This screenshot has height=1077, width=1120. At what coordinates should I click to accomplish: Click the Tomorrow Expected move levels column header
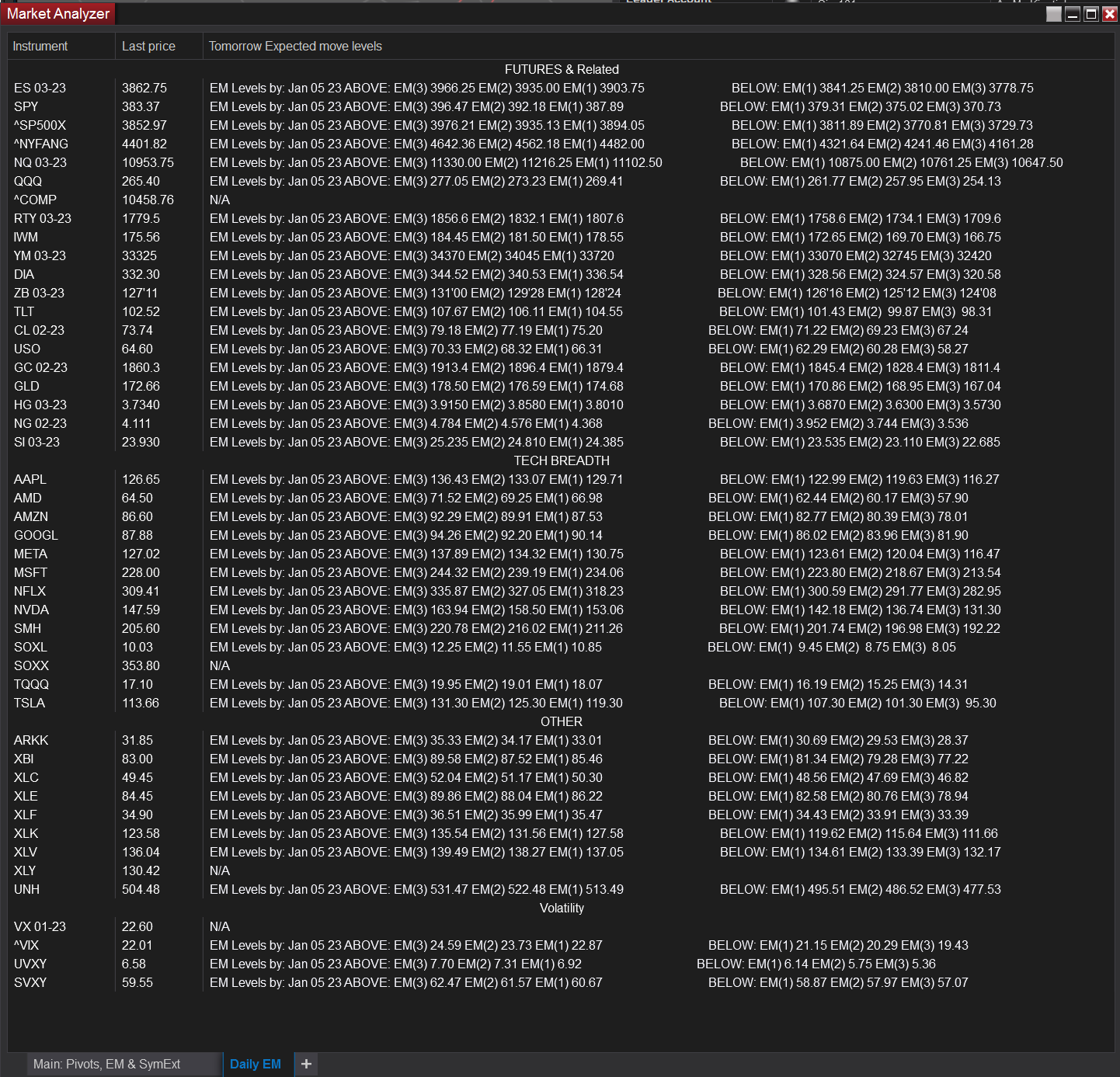295,46
